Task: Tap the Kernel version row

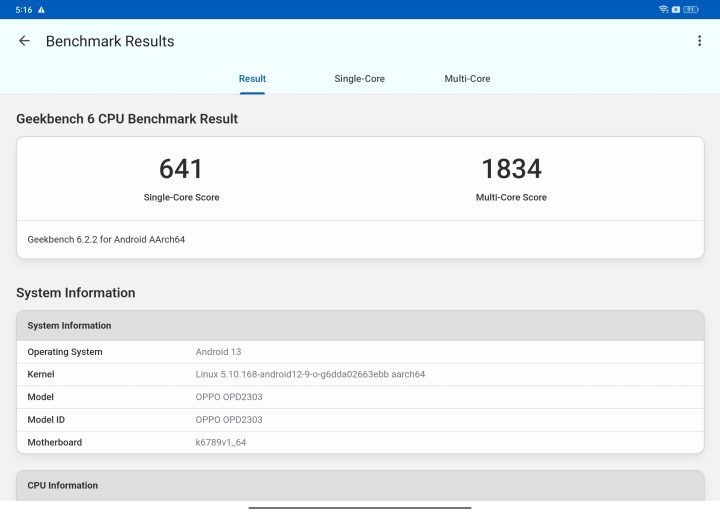Action: click(360, 374)
